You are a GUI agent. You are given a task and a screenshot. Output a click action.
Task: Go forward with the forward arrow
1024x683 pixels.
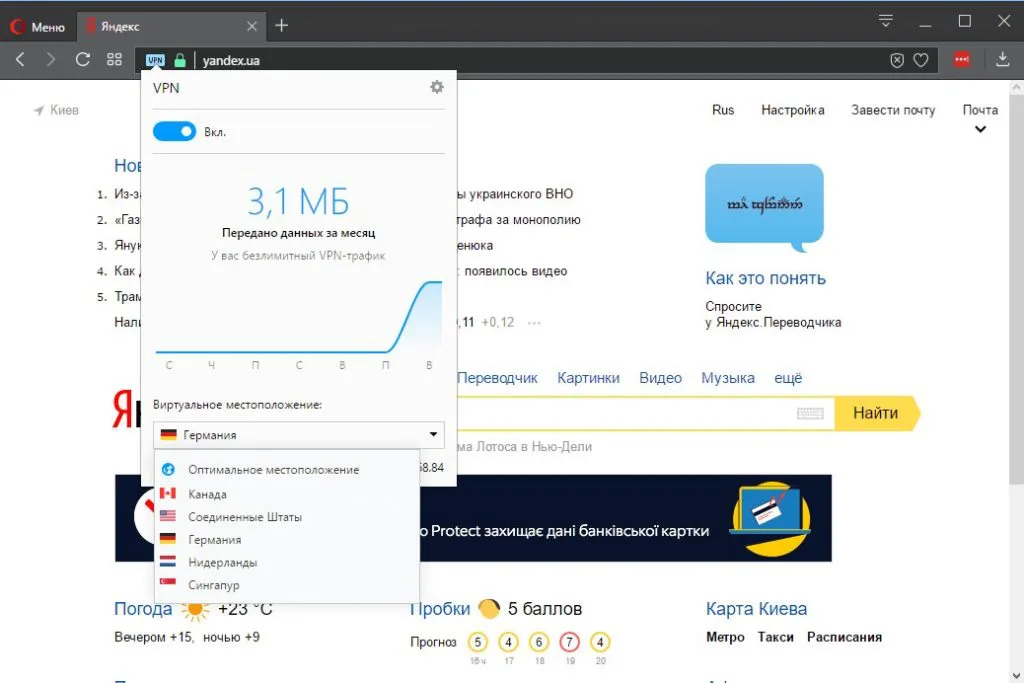(51, 59)
